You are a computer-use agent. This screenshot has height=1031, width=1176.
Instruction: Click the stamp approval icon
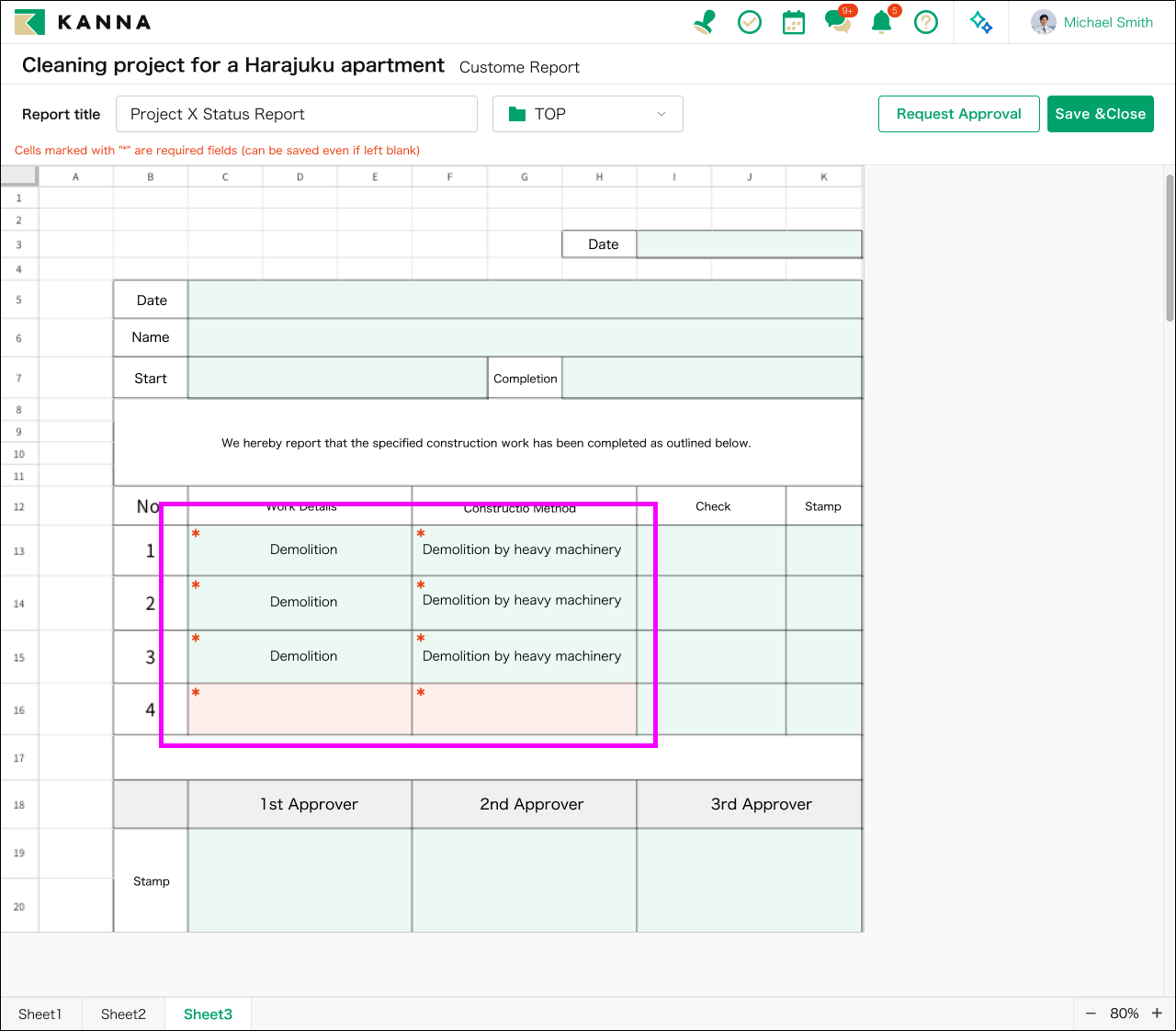705,22
